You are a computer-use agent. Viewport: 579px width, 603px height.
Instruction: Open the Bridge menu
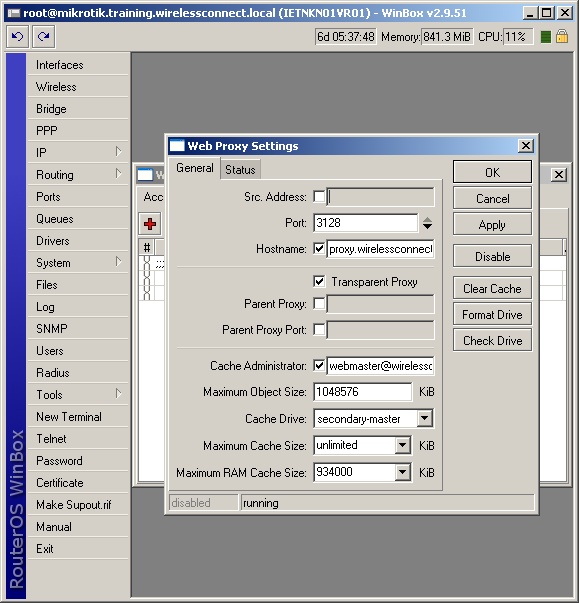point(78,109)
